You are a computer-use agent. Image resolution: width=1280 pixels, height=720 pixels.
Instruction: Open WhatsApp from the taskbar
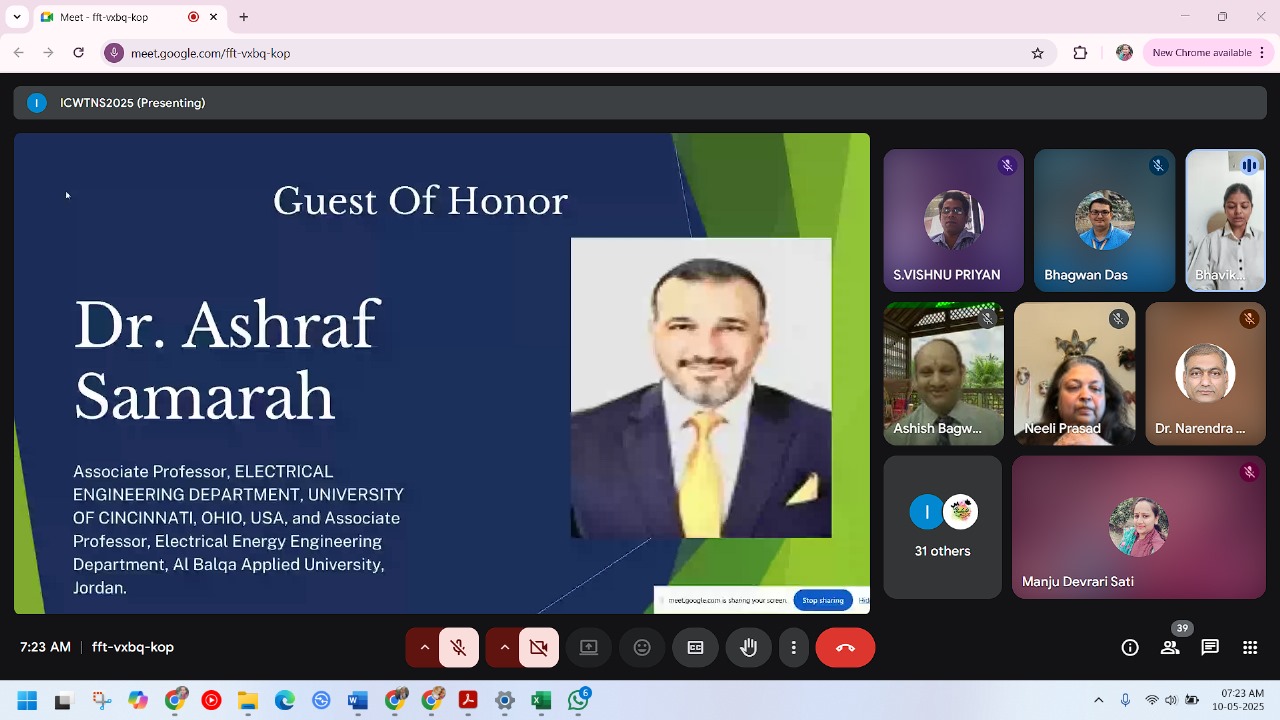[x=578, y=701]
